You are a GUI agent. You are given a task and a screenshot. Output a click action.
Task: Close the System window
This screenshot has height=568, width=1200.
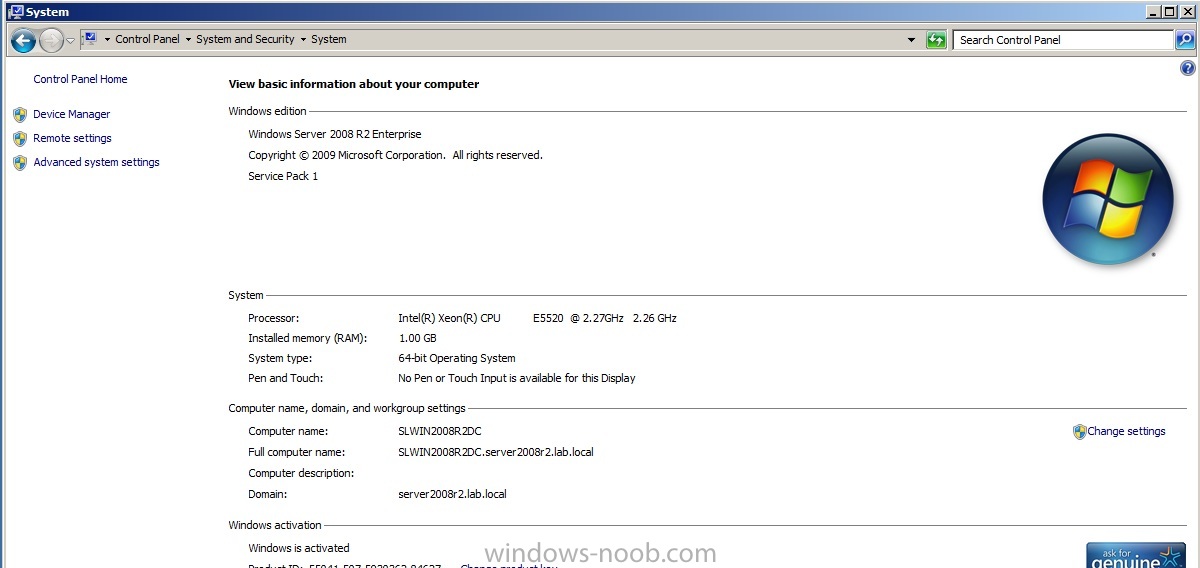point(1186,12)
